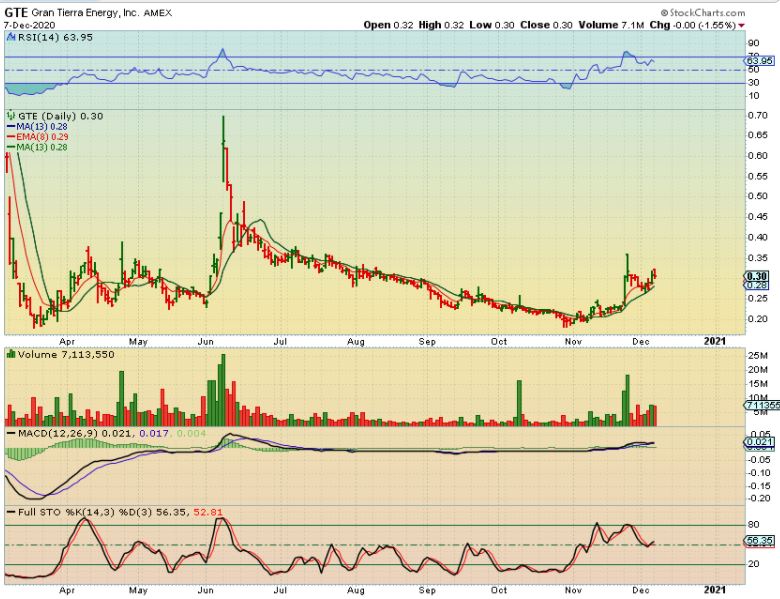Click the green MA(13) 0.28 legend text
This screenshot has width=780, height=599.
click(42, 147)
